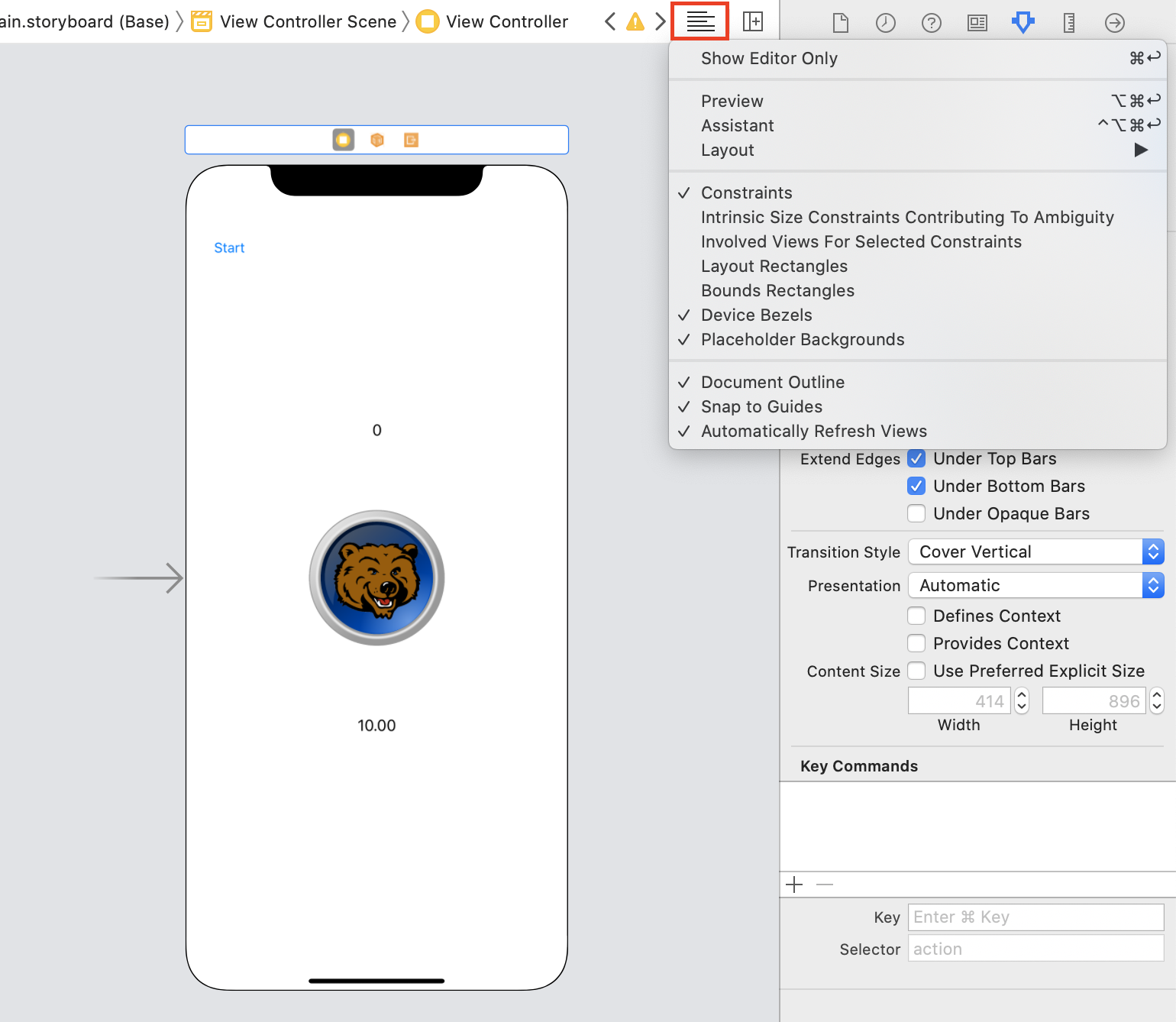Select the View Controller dock icon

coord(344,140)
